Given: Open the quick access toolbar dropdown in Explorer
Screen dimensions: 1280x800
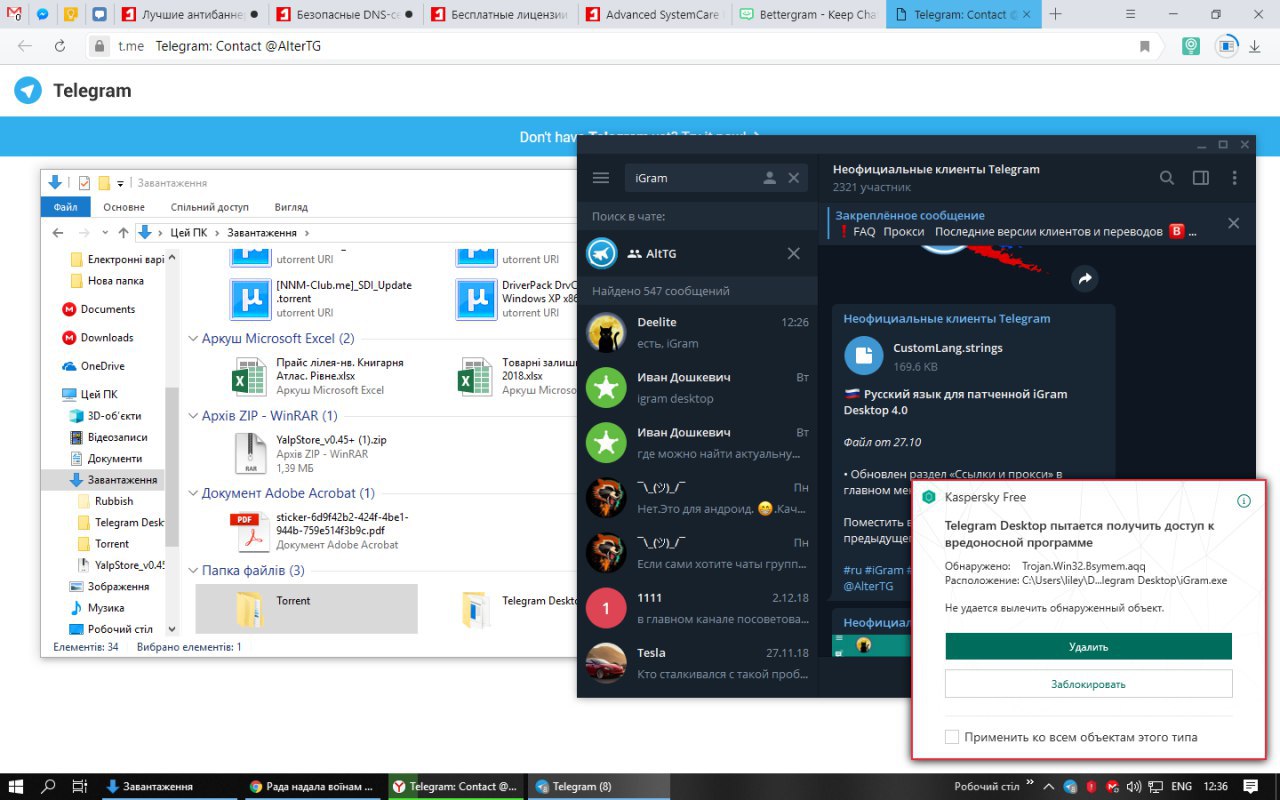Looking at the screenshot, I should (x=120, y=183).
